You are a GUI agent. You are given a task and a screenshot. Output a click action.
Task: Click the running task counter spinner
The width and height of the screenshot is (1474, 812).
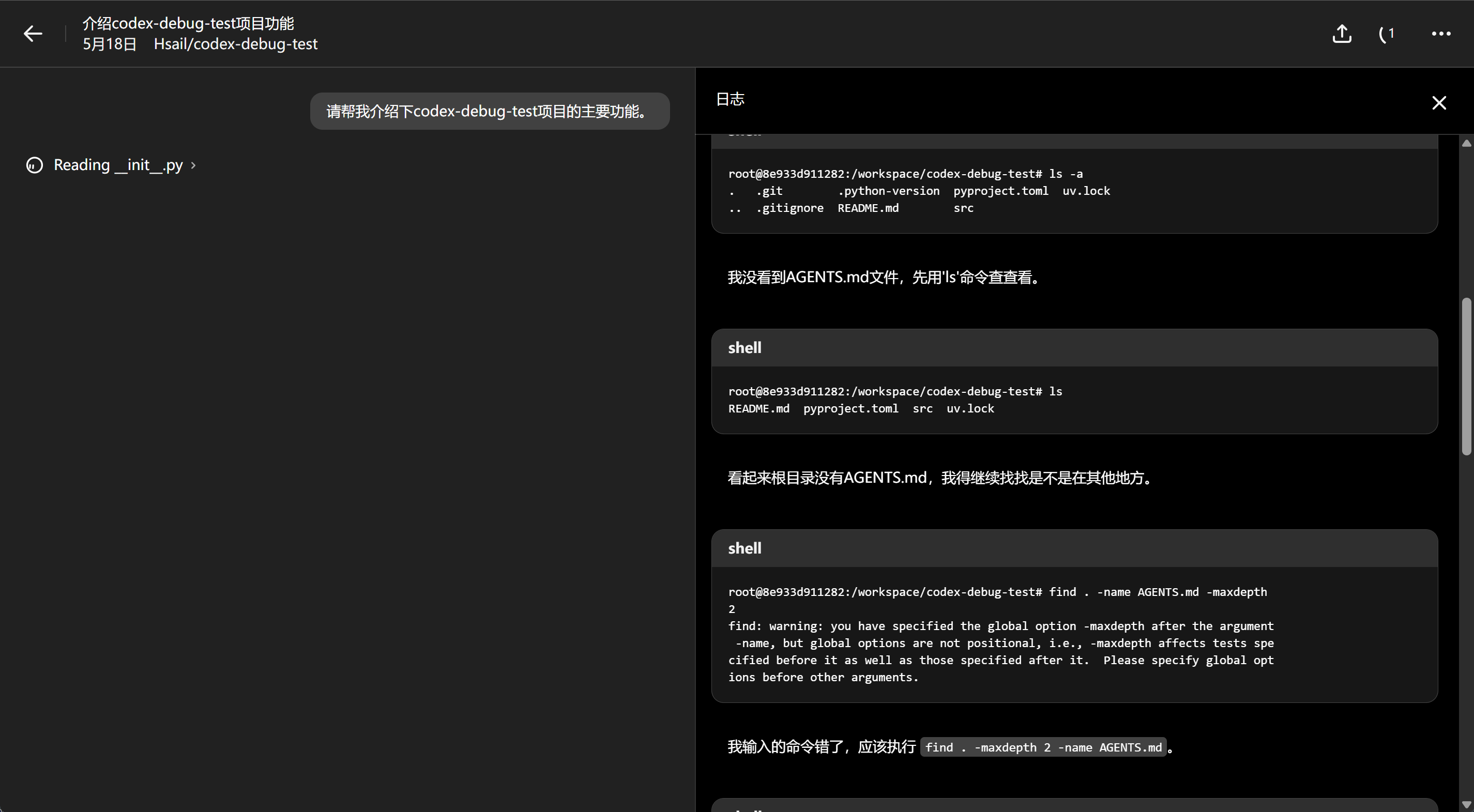coord(1387,34)
